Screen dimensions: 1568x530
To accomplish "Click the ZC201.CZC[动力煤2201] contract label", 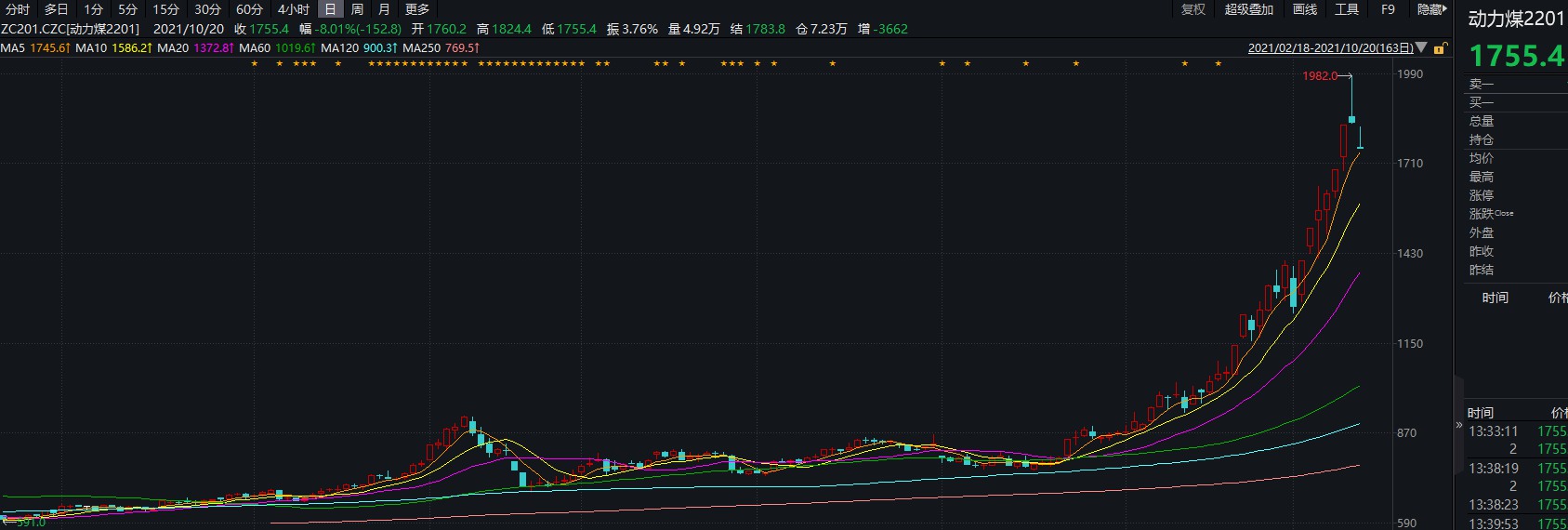I will [x=70, y=29].
